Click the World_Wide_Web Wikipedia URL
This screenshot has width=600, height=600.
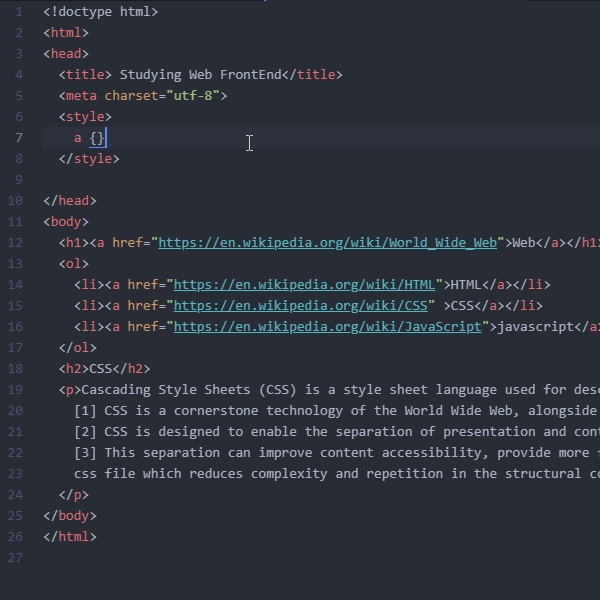click(x=328, y=243)
